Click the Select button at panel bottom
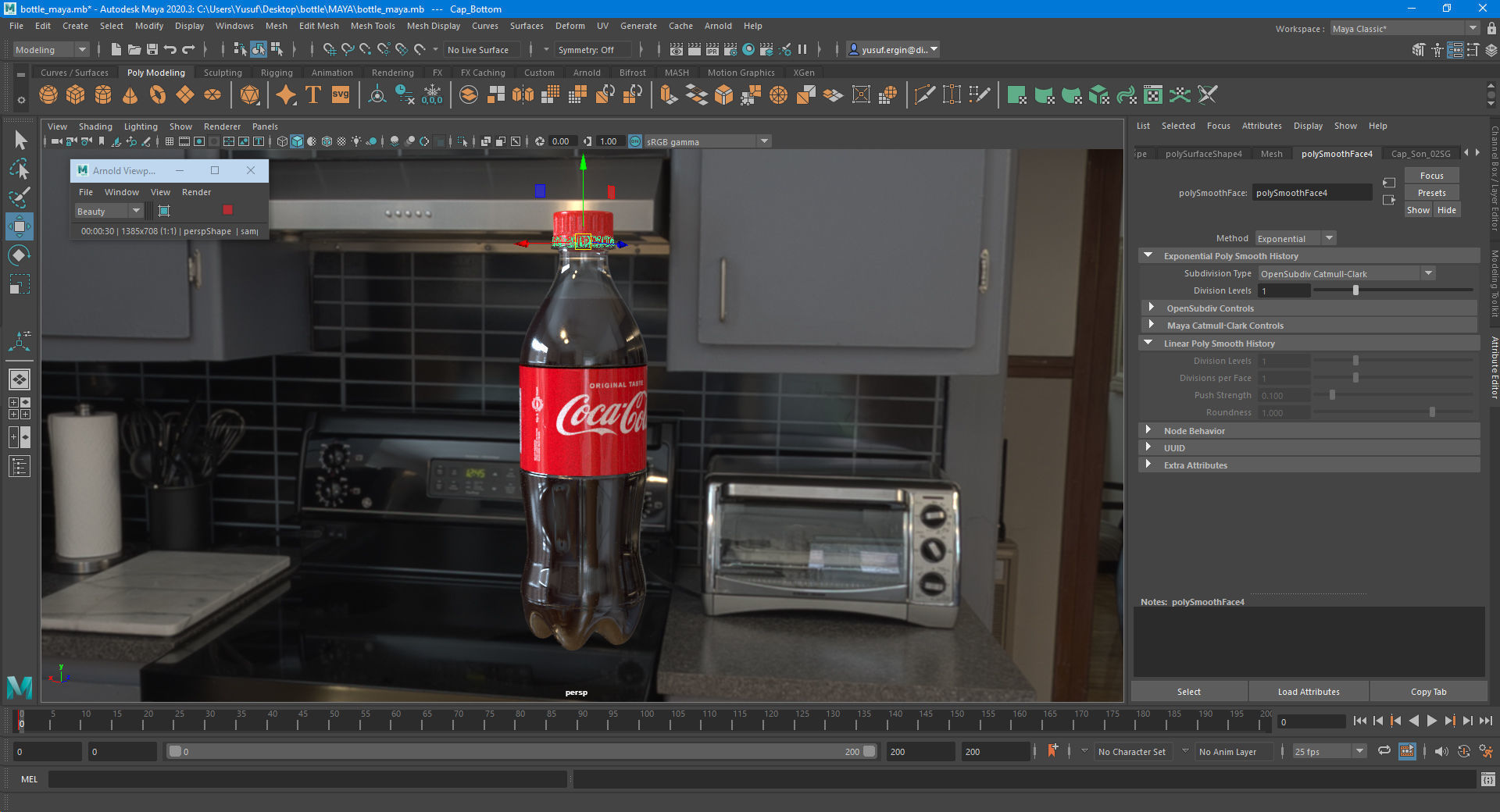Image resolution: width=1500 pixels, height=812 pixels. tap(1189, 692)
